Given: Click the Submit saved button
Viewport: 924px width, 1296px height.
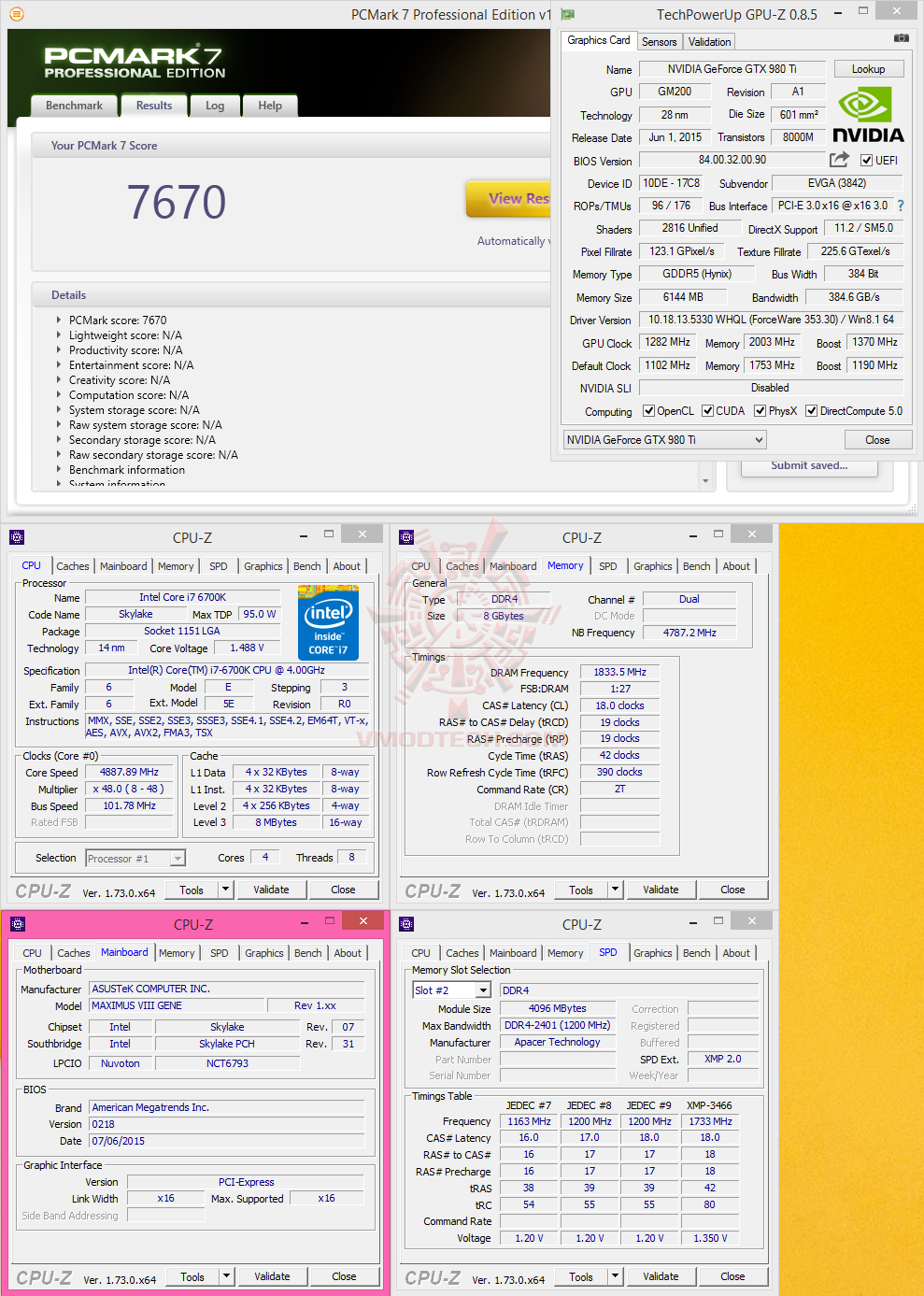Looking at the screenshot, I should click(809, 466).
